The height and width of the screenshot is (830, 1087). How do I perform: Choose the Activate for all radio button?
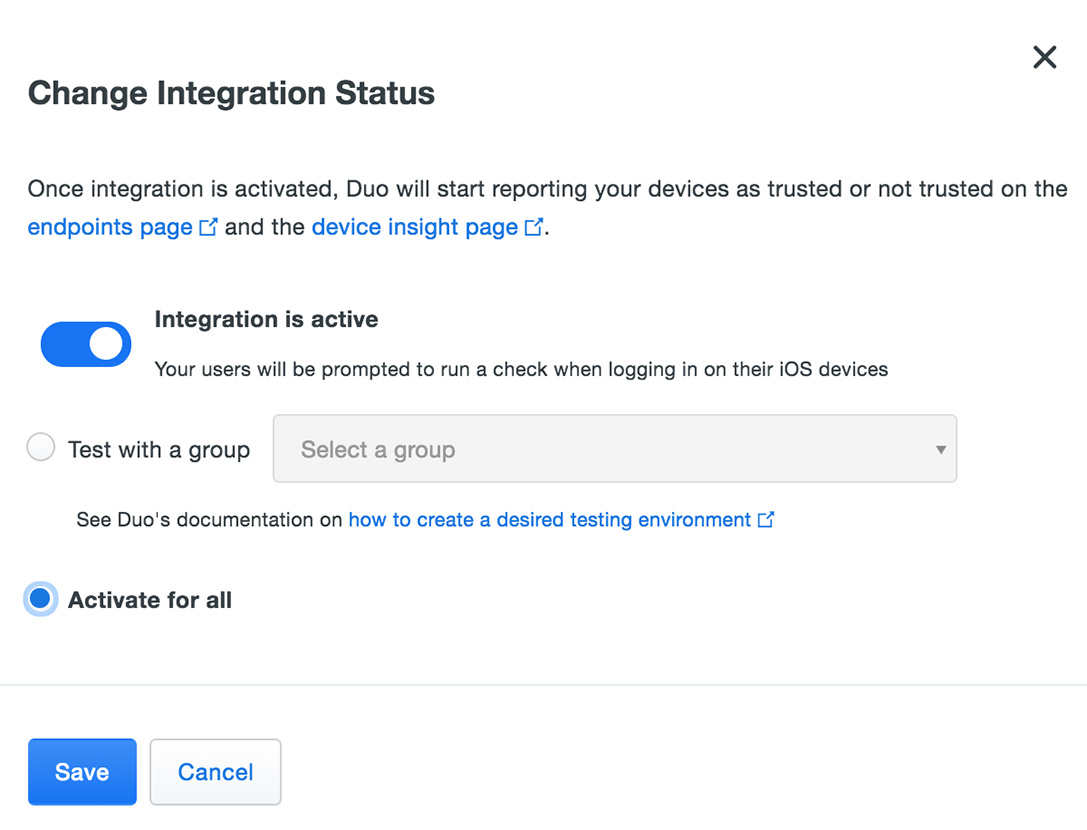40,599
